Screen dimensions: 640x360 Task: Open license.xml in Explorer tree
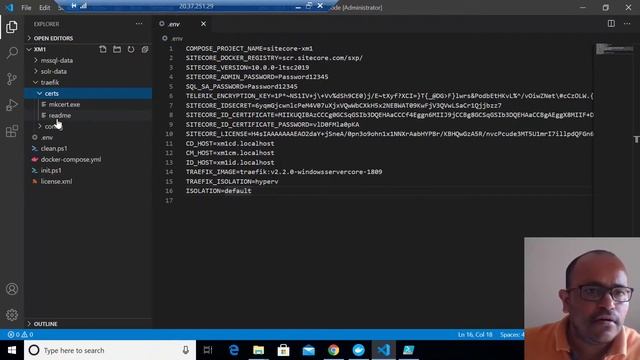click(56, 181)
